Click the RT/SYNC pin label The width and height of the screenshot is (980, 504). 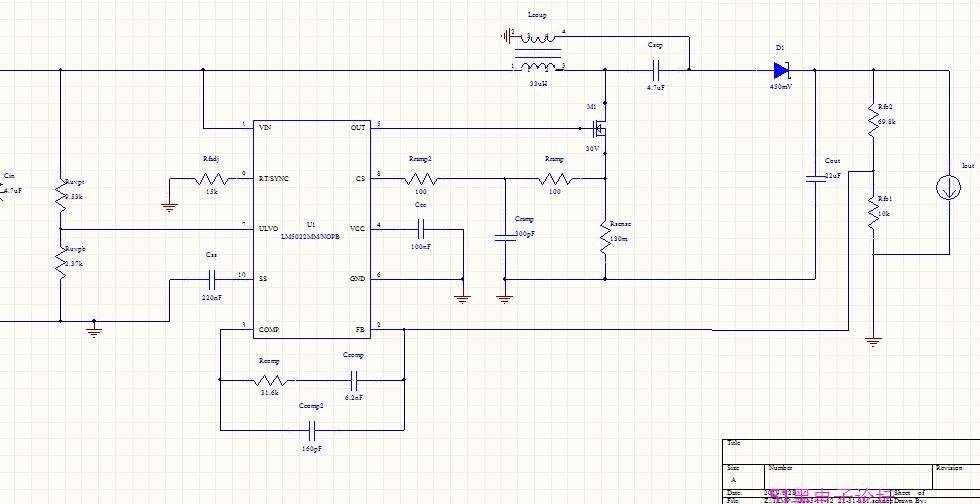[274, 179]
